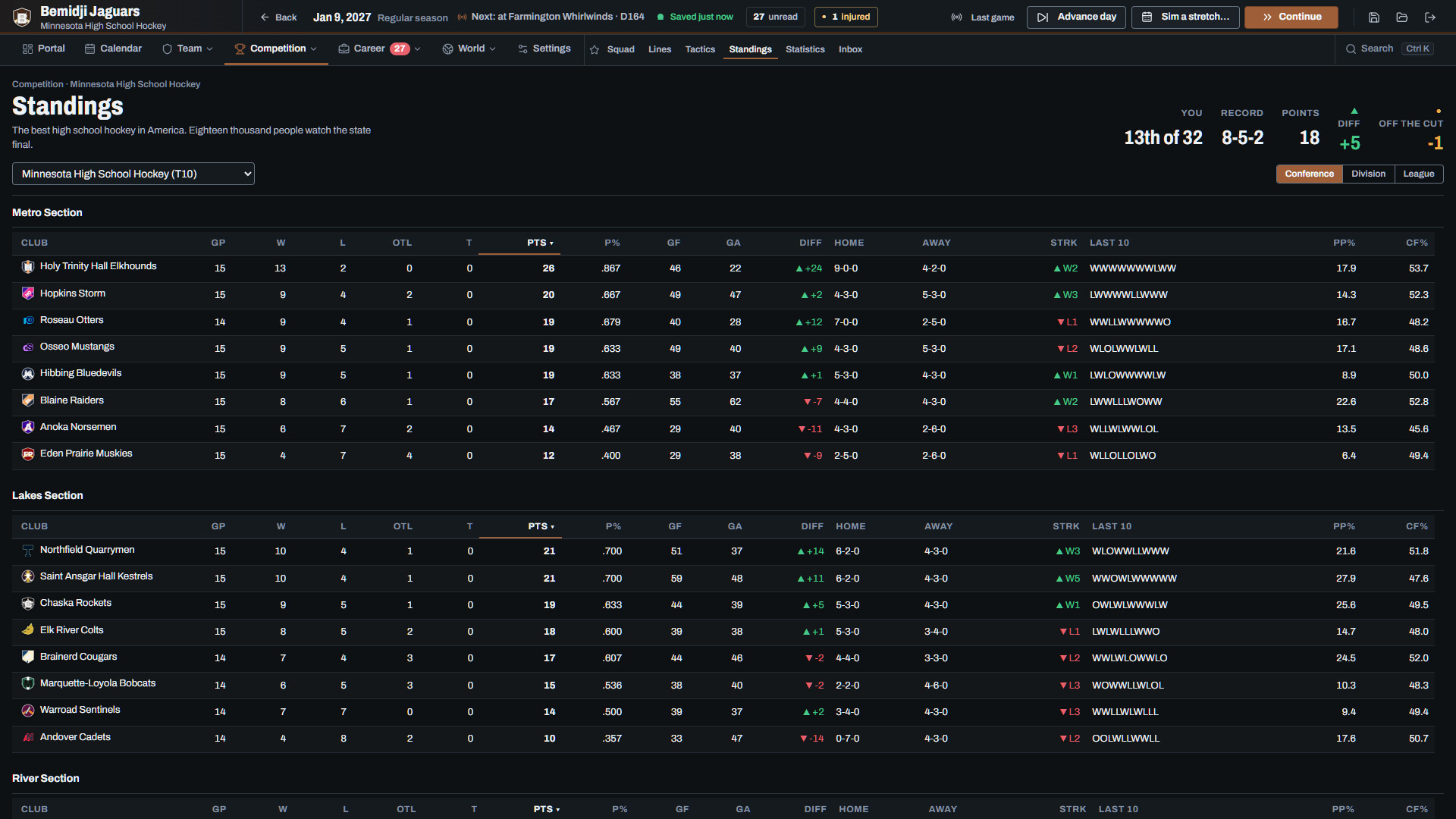Open the Portal page
This screenshot has height=819, width=1456.
point(43,49)
